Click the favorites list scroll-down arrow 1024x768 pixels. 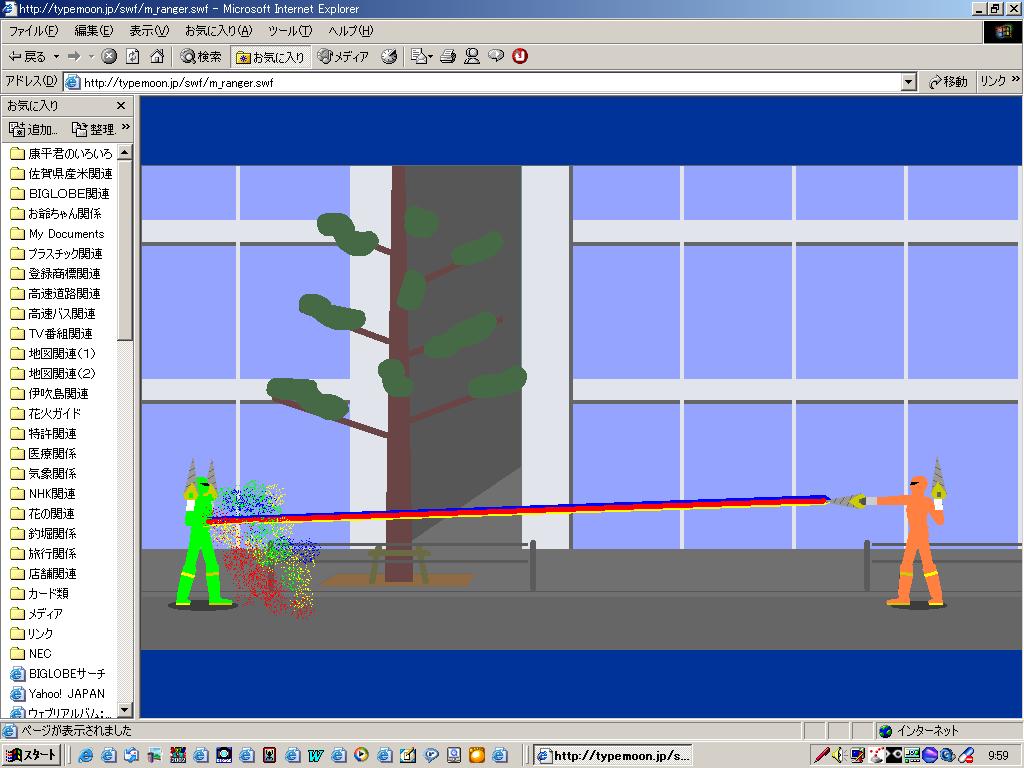[x=125, y=709]
